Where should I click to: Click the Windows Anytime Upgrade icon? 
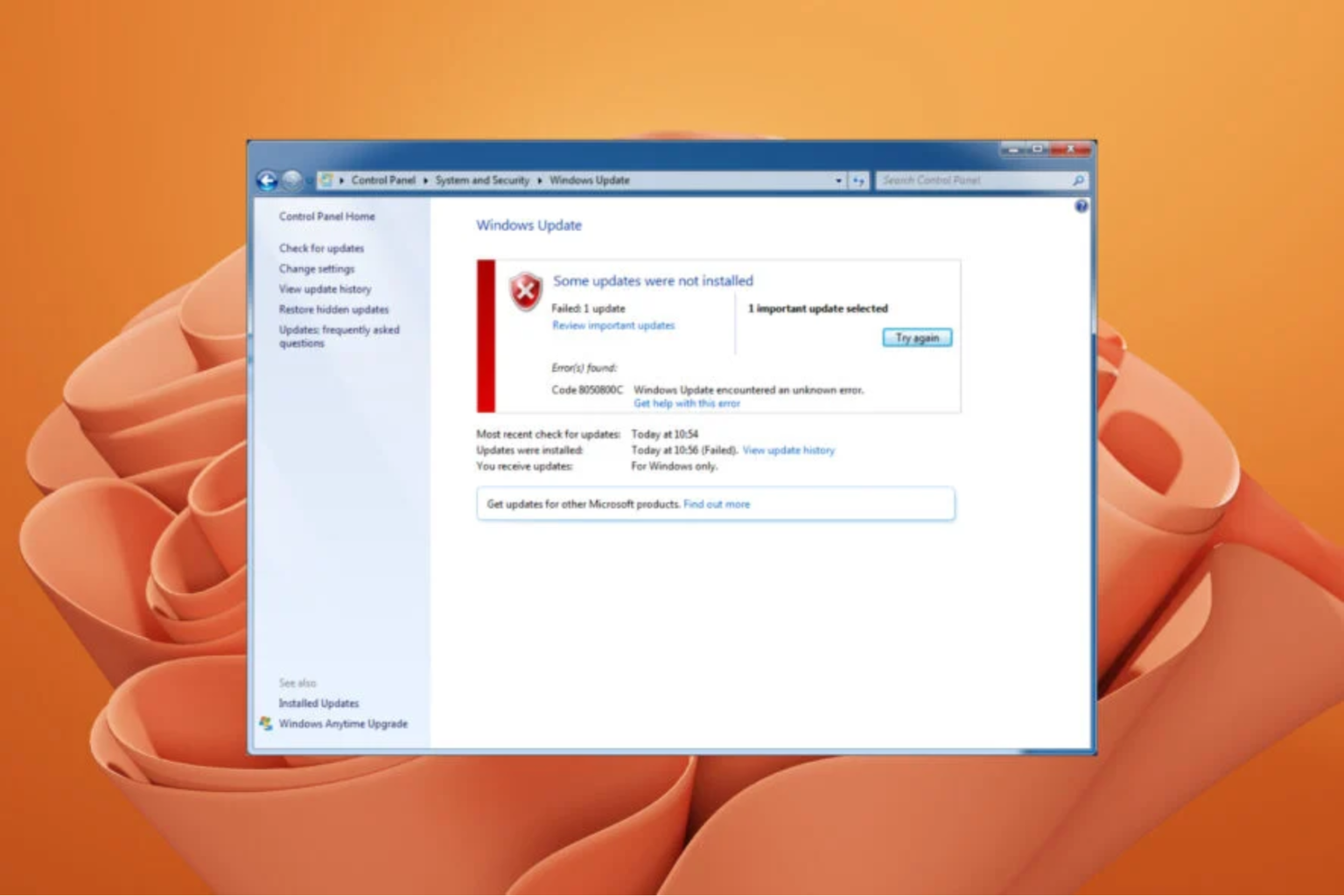tap(265, 723)
